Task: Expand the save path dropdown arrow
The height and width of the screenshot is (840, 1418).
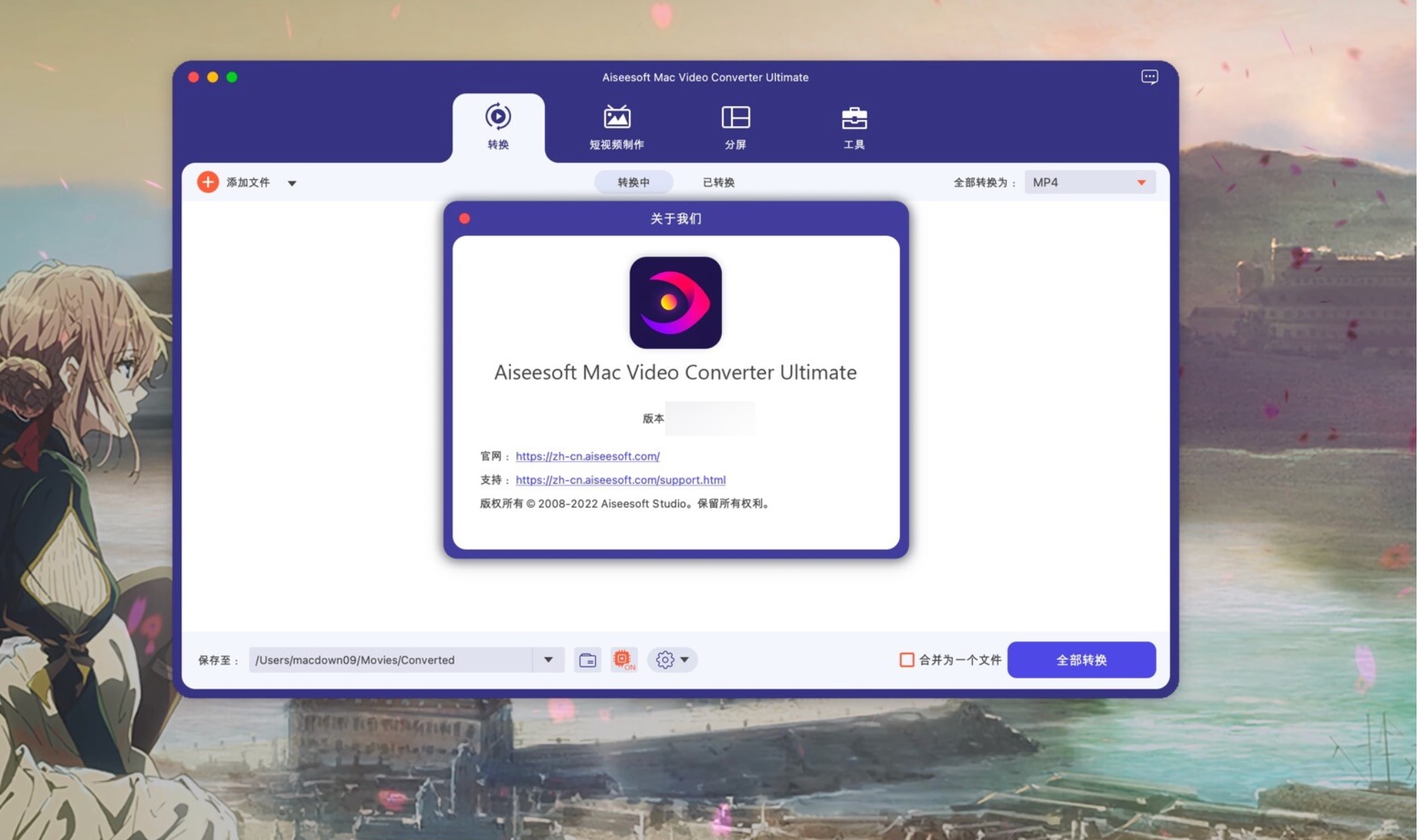Action: click(x=549, y=659)
